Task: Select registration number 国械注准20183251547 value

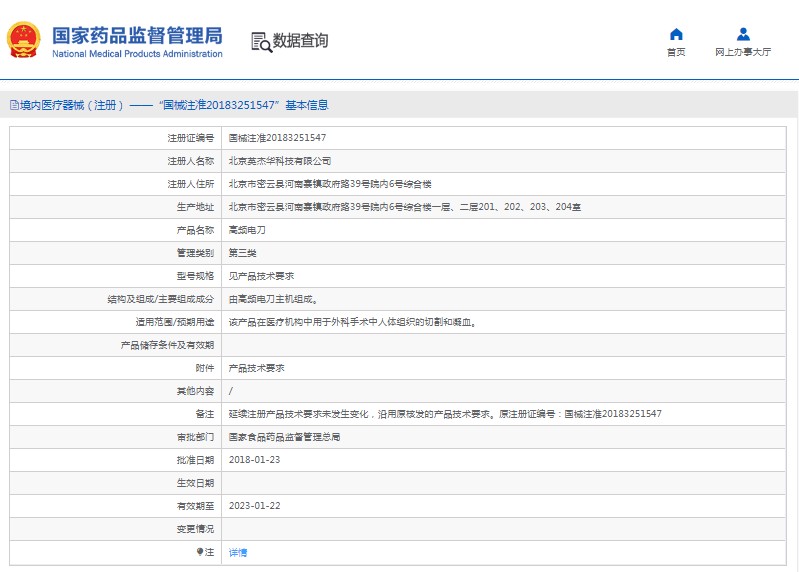Action: click(277, 138)
